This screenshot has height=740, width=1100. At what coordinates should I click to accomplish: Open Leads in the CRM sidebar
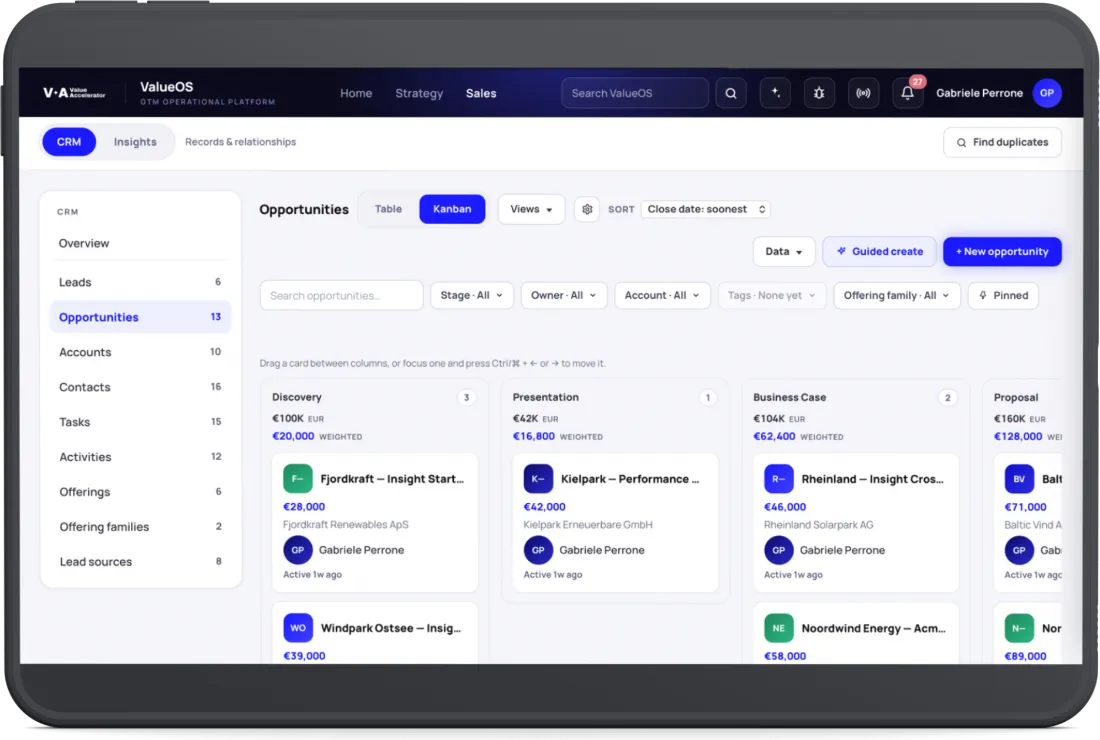(x=140, y=282)
